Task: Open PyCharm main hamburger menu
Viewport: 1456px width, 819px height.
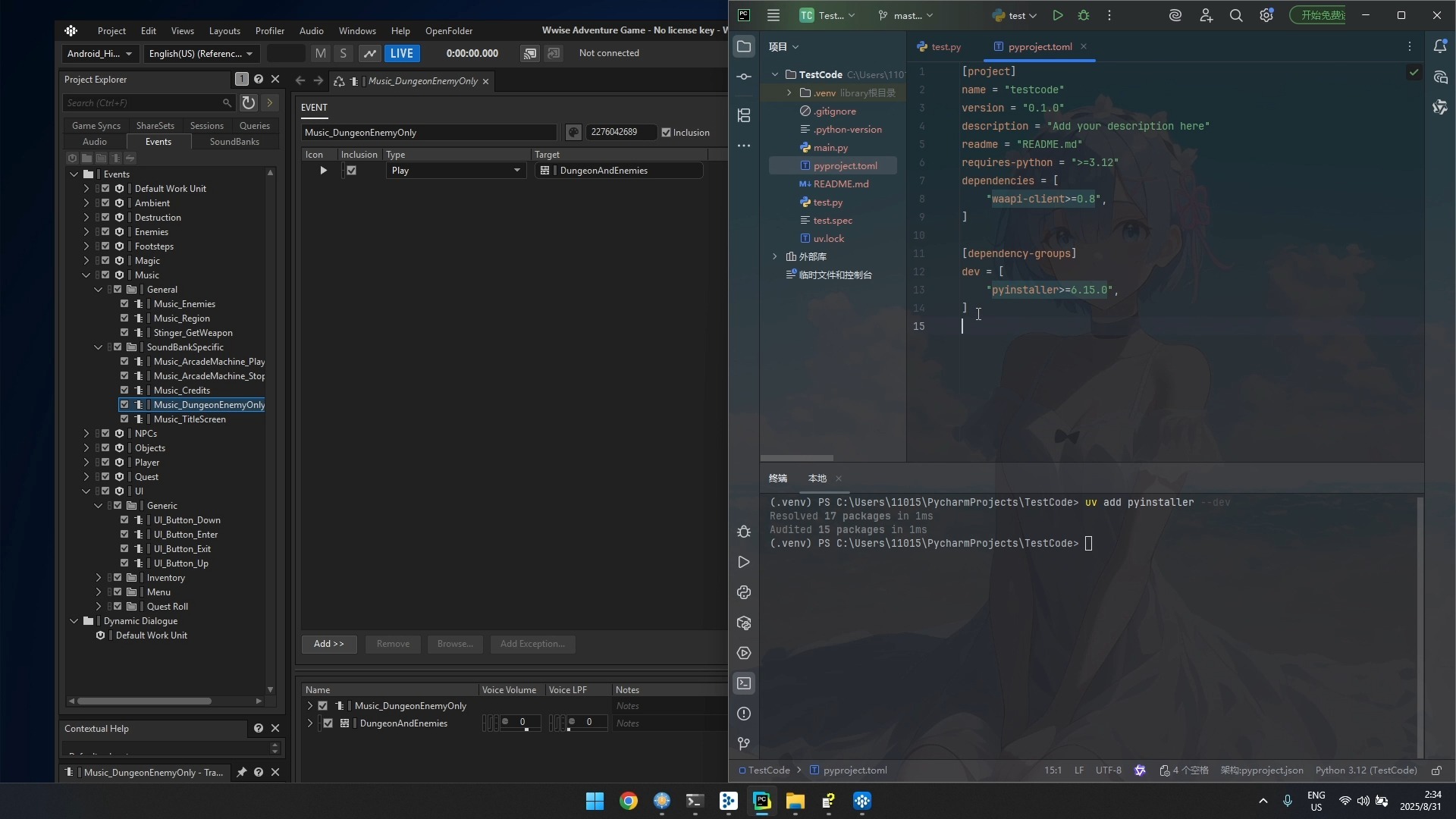Action: (x=773, y=15)
